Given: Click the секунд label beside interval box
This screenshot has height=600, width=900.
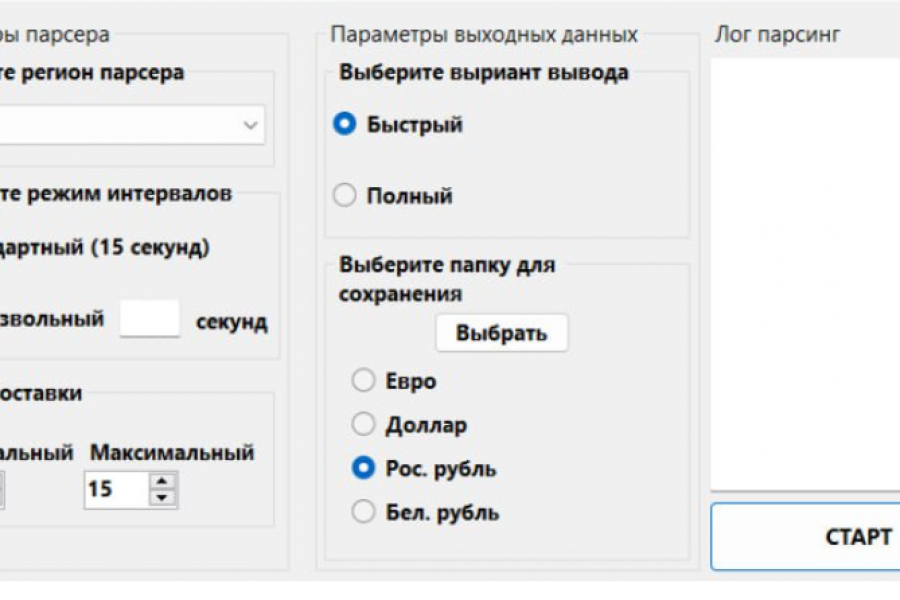Looking at the screenshot, I should pyautogui.click(x=231, y=321).
